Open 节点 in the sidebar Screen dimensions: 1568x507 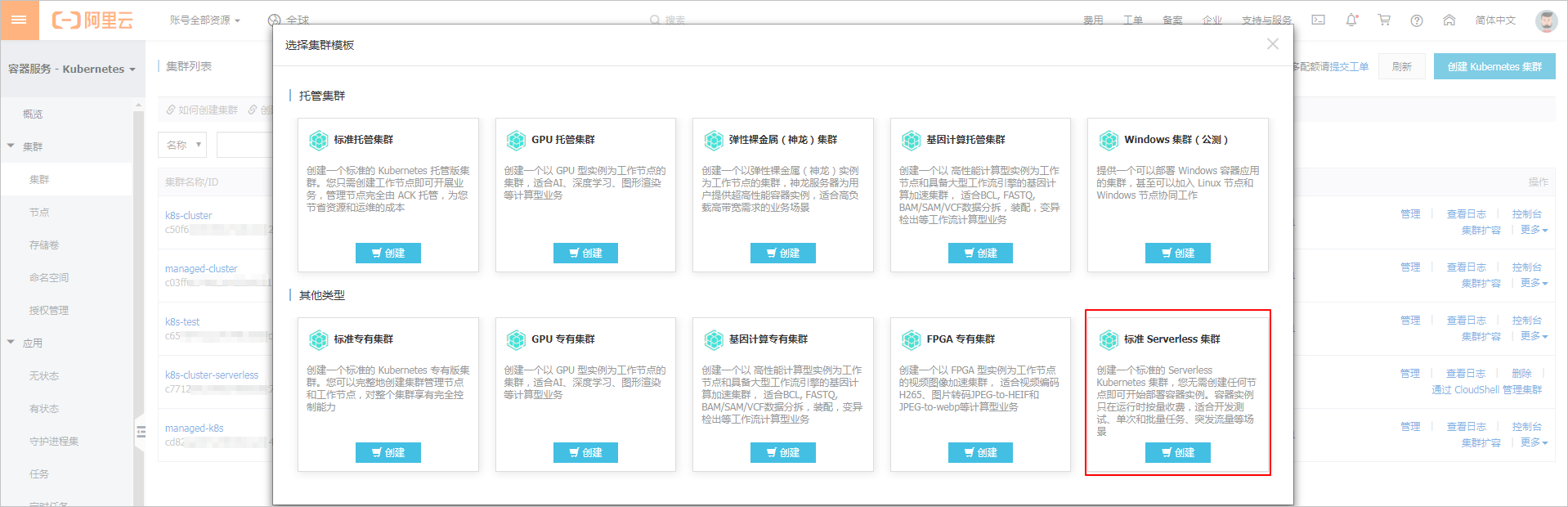(x=39, y=212)
